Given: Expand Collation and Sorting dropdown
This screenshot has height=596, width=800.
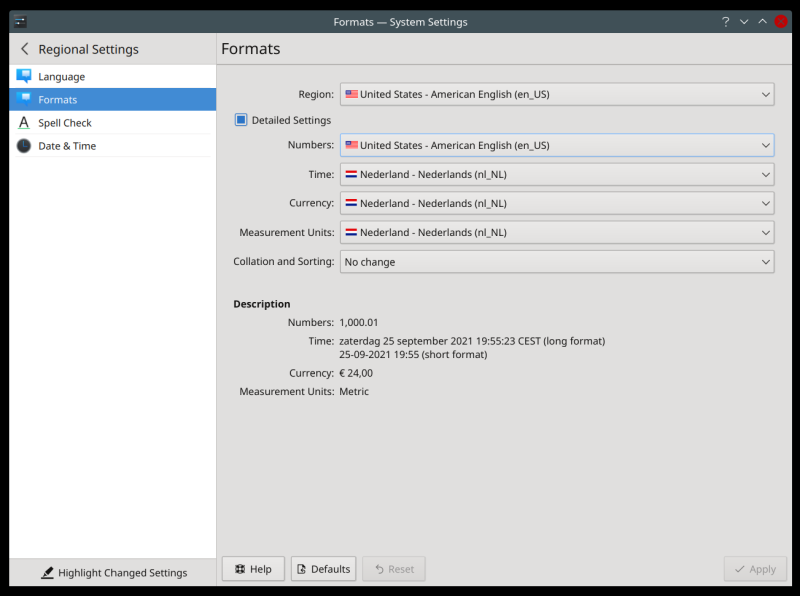Looking at the screenshot, I should point(556,262).
